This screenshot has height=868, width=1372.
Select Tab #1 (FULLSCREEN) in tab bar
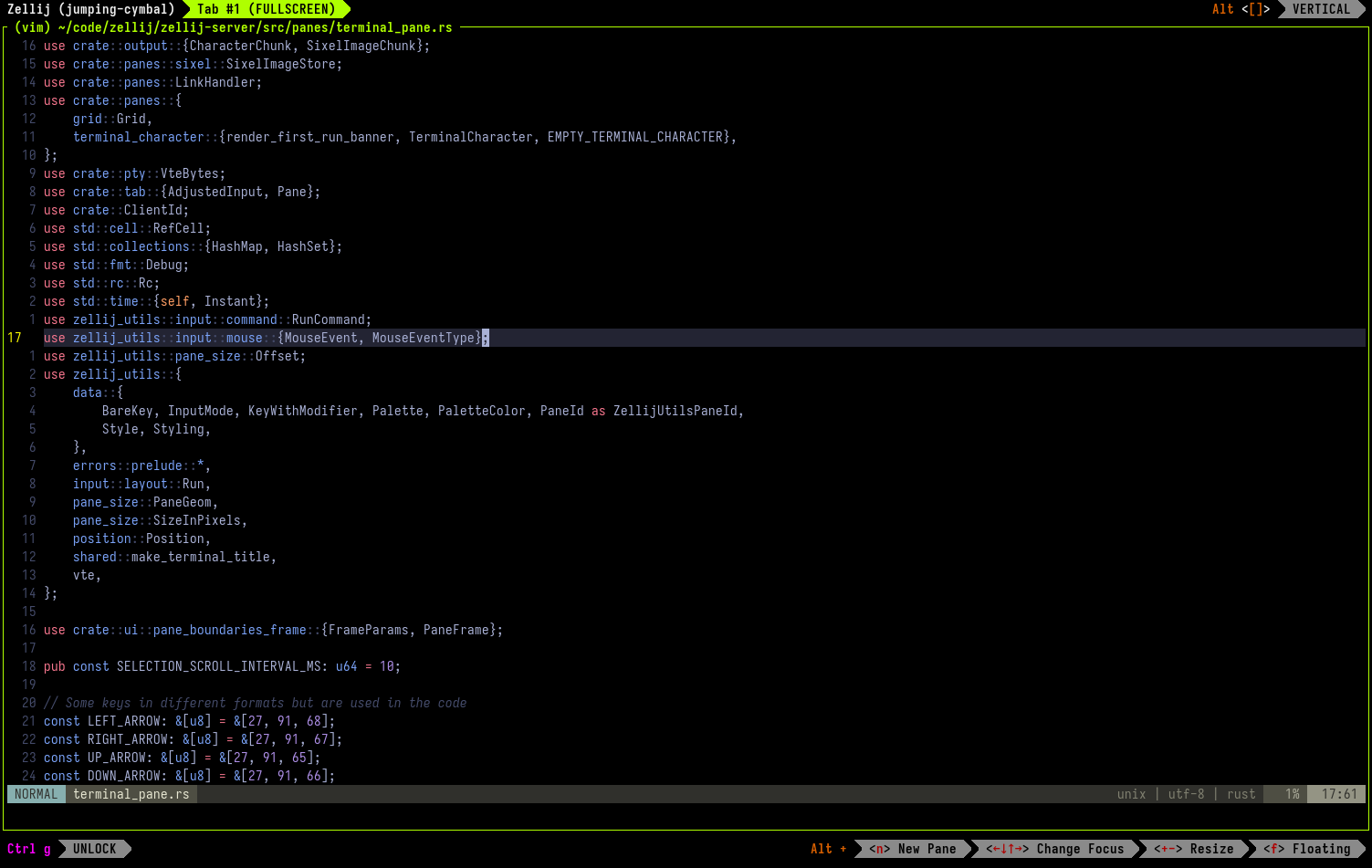point(267,9)
